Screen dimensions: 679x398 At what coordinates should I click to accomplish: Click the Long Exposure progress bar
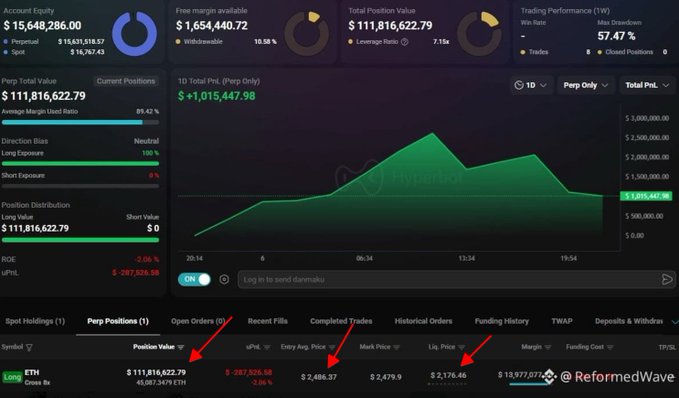coord(80,164)
